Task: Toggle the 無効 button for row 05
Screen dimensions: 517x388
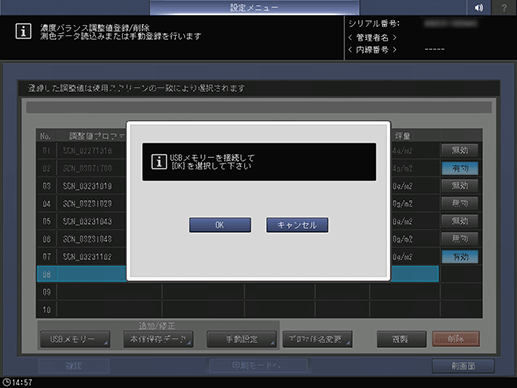Action: tap(460, 221)
